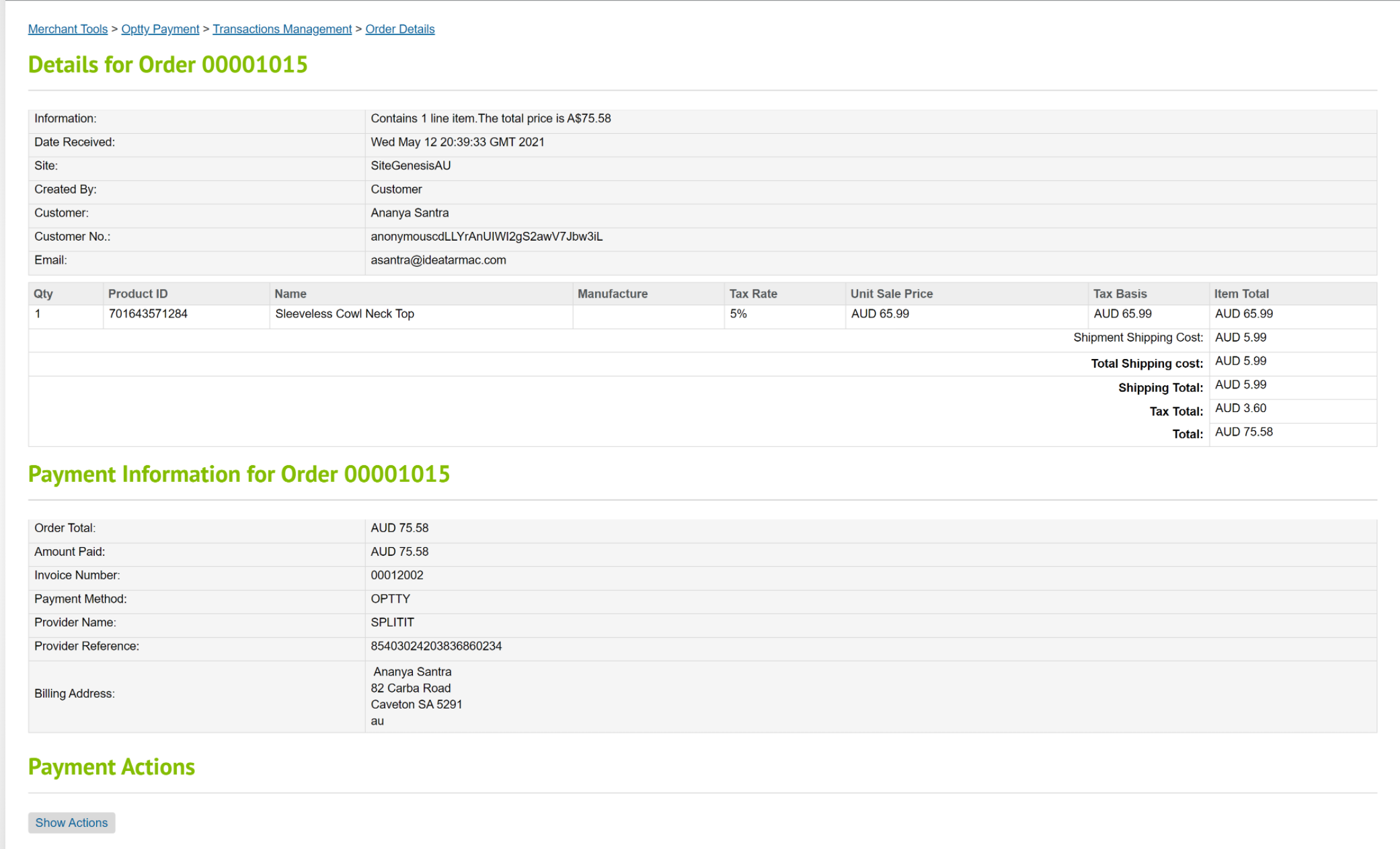Click the Payment Actions section heading
Image resolution: width=1400 pixels, height=849 pixels.
click(112, 767)
